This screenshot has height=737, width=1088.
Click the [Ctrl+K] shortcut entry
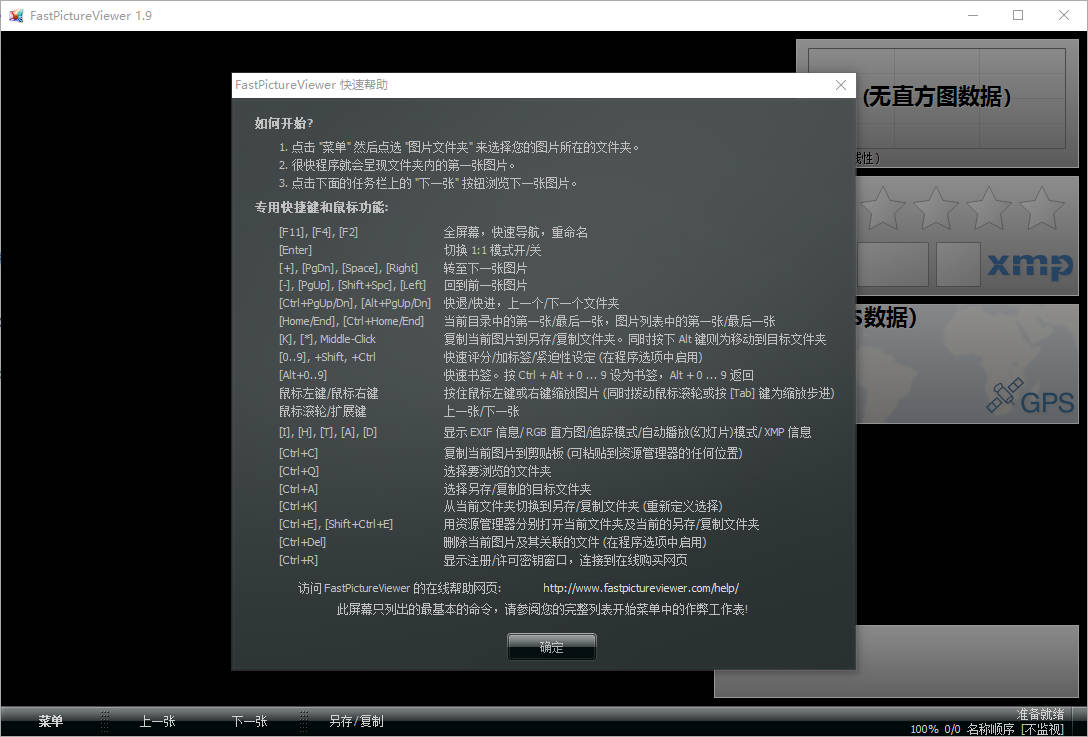[298, 507]
